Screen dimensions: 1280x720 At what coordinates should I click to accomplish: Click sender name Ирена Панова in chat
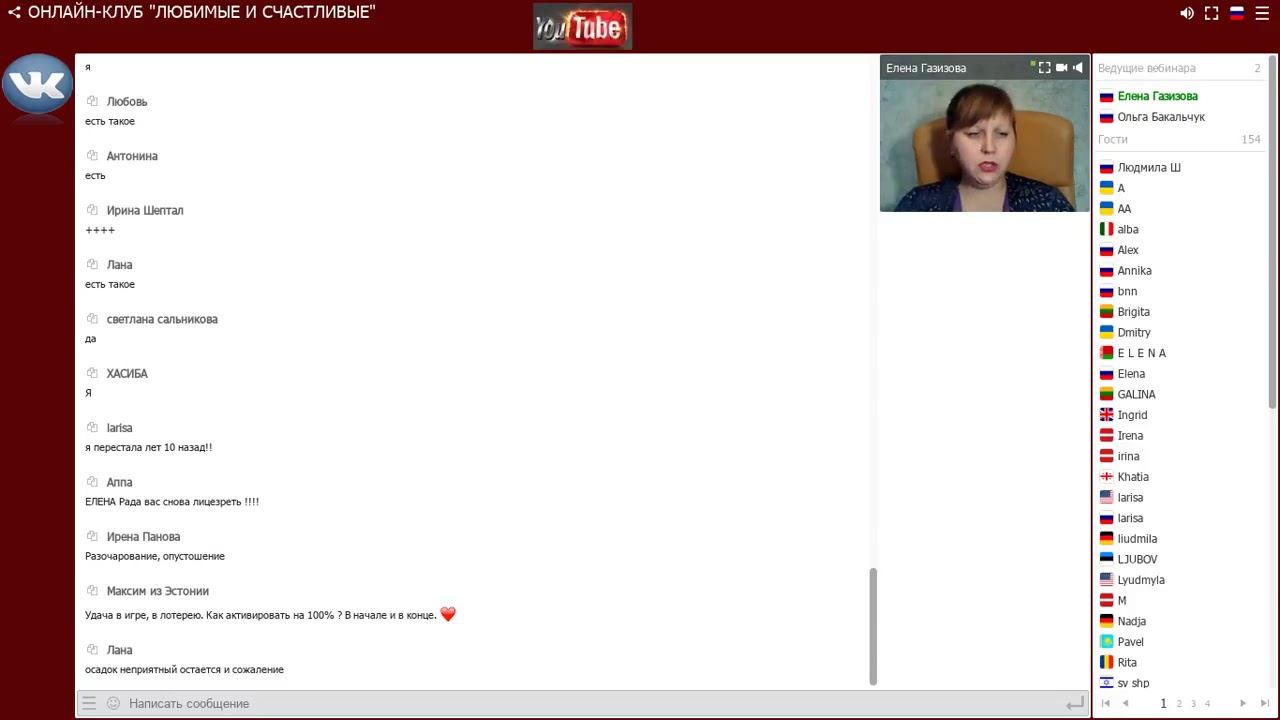click(x=143, y=537)
